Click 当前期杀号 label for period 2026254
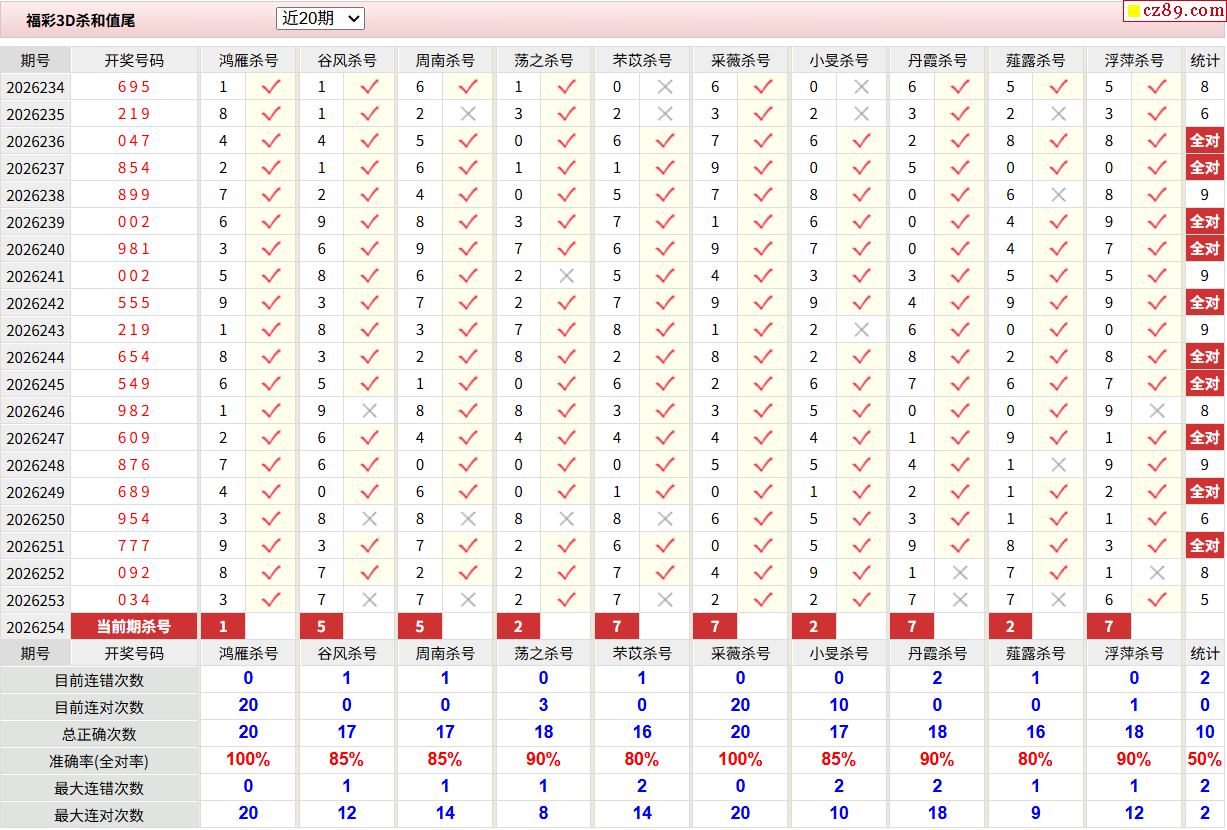This screenshot has height=830, width=1227. (134, 626)
